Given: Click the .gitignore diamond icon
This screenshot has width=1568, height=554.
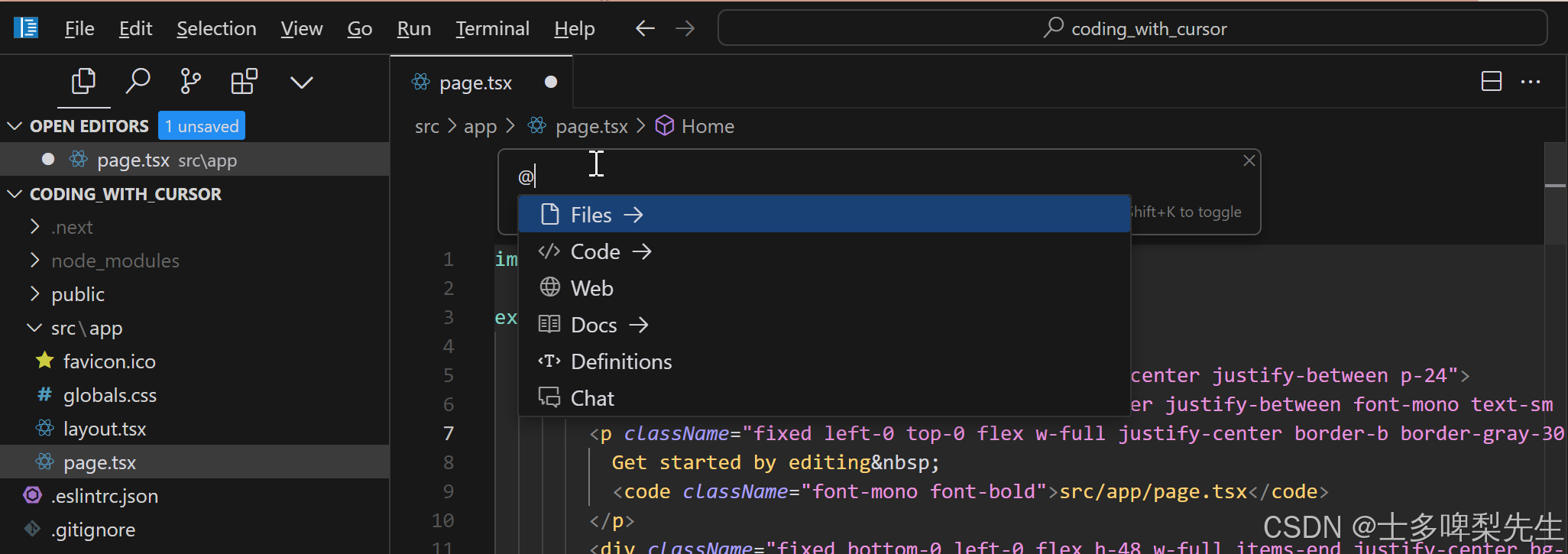Looking at the screenshot, I should pyautogui.click(x=32, y=528).
